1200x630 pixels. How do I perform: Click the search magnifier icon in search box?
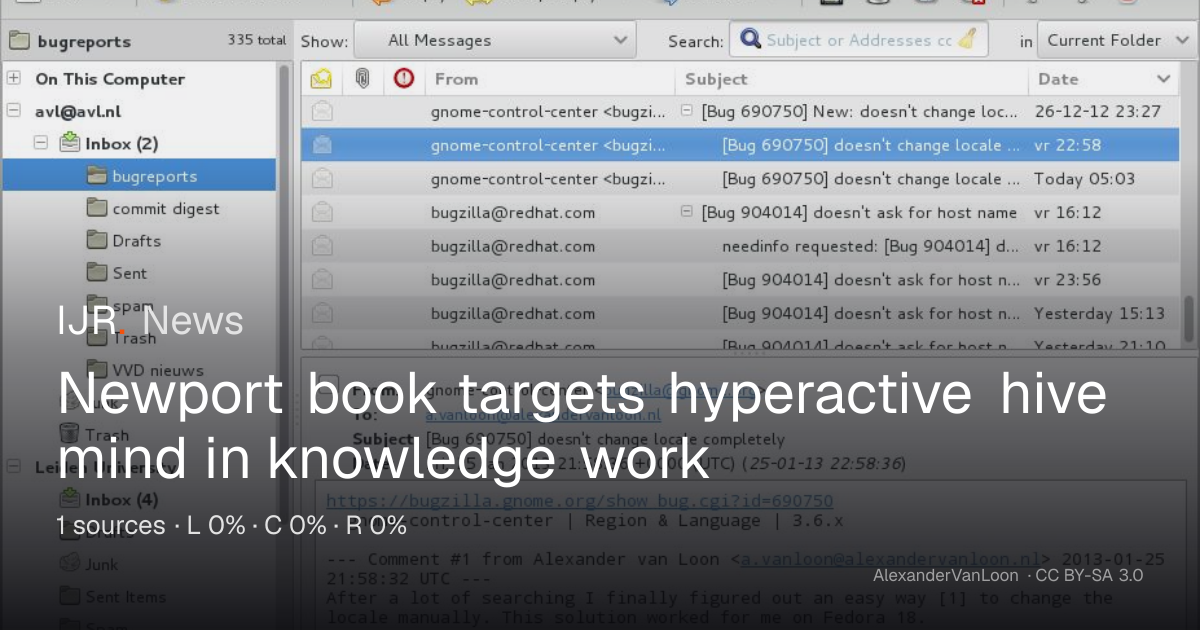749,40
